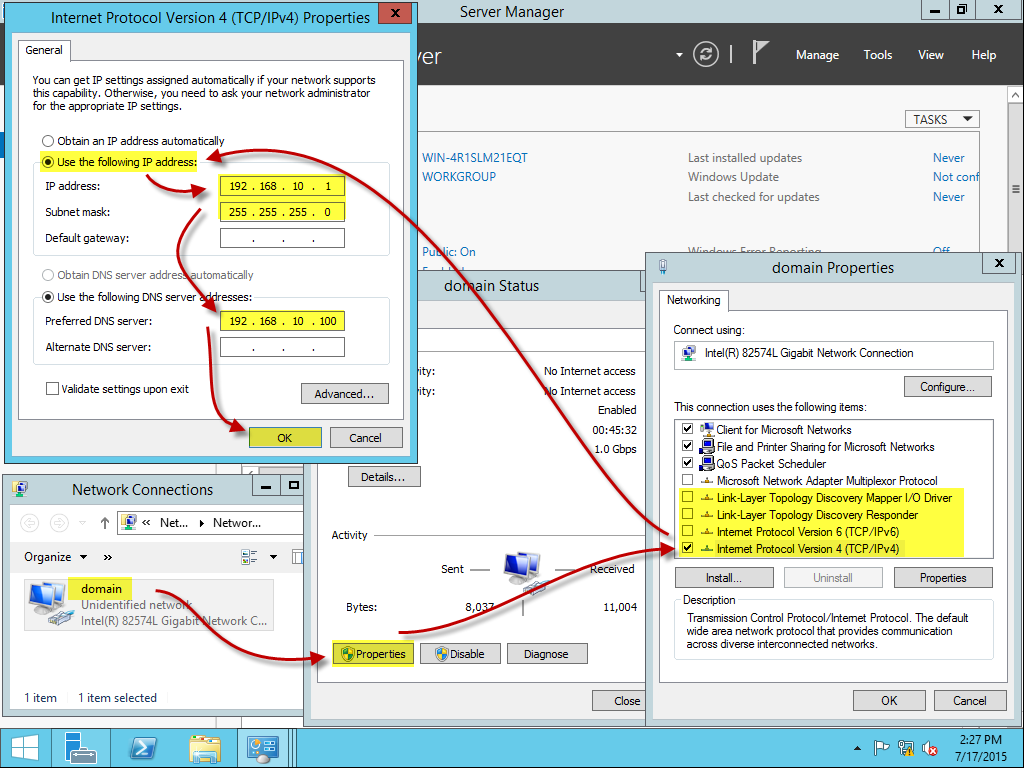This screenshot has width=1024, height=768.
Task: Click Configure... in domain Properties
Action: (x=948, y=387)
